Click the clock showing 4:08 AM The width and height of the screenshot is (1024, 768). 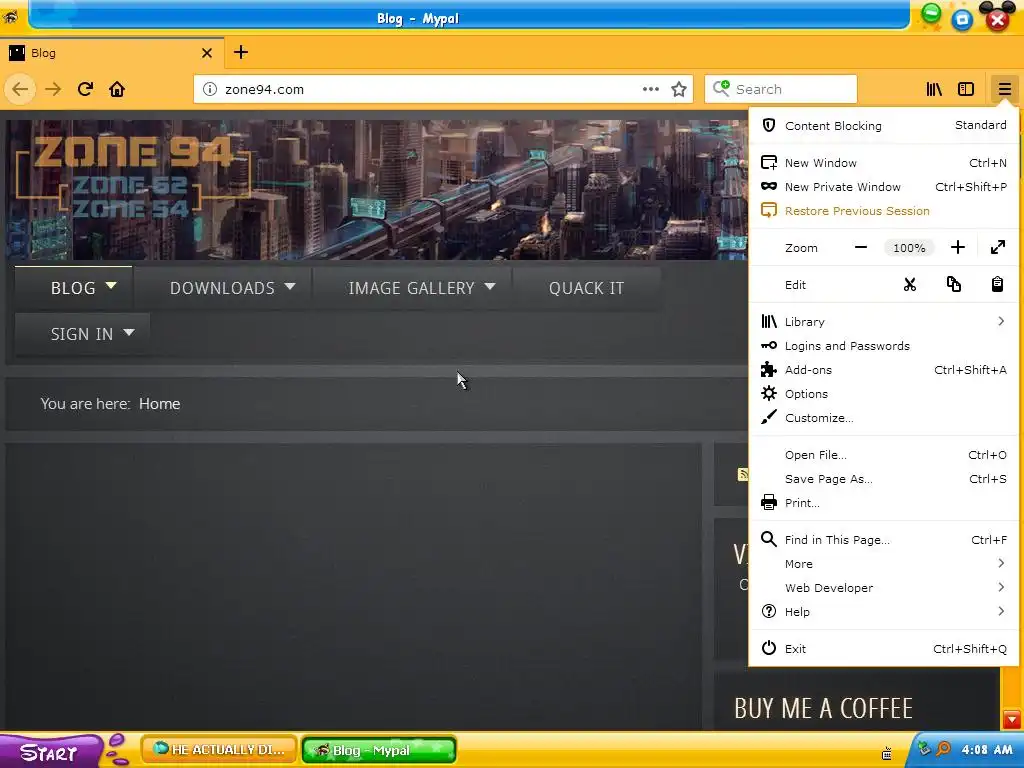987,750
